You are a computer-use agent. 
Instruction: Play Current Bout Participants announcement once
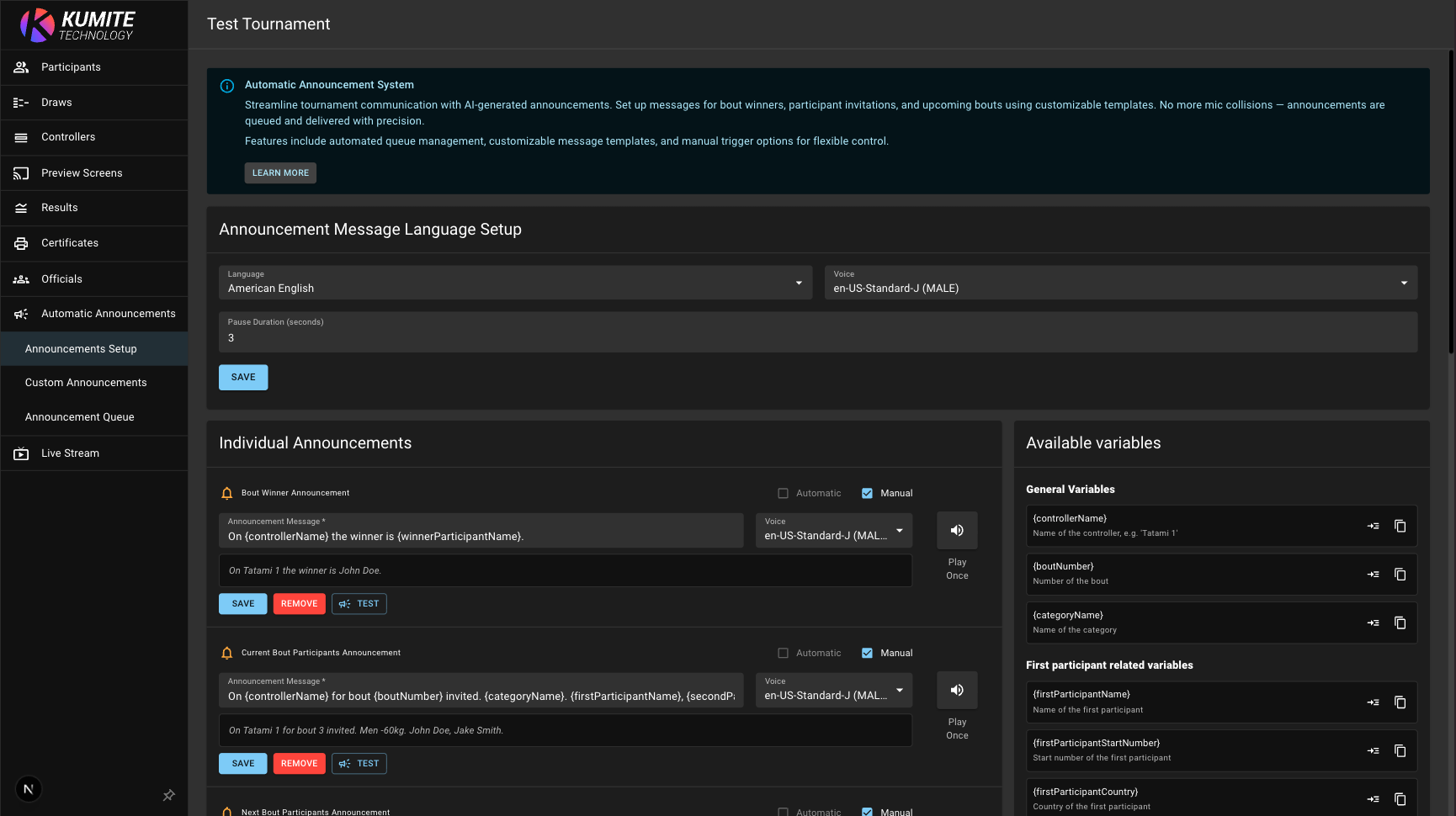click(x=957, y=690)
